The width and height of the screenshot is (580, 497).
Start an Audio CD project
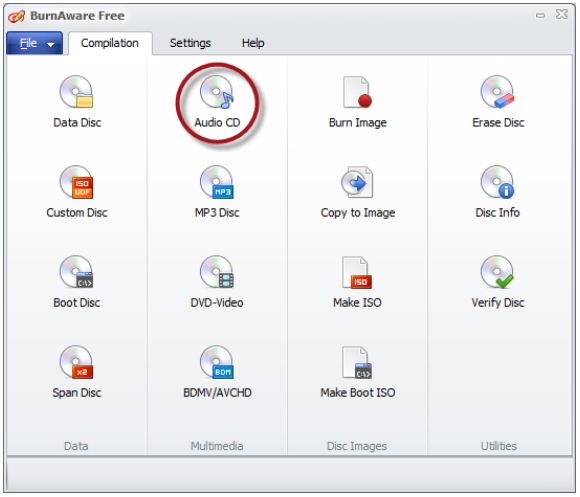point(217,102)
